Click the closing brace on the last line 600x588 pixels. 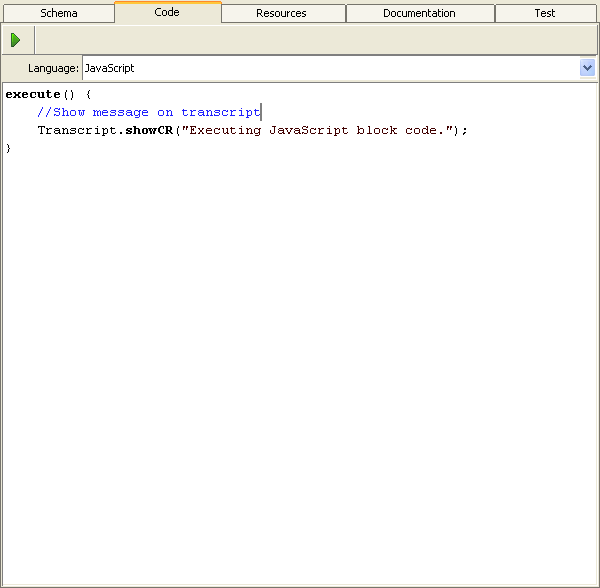point(9,148)
